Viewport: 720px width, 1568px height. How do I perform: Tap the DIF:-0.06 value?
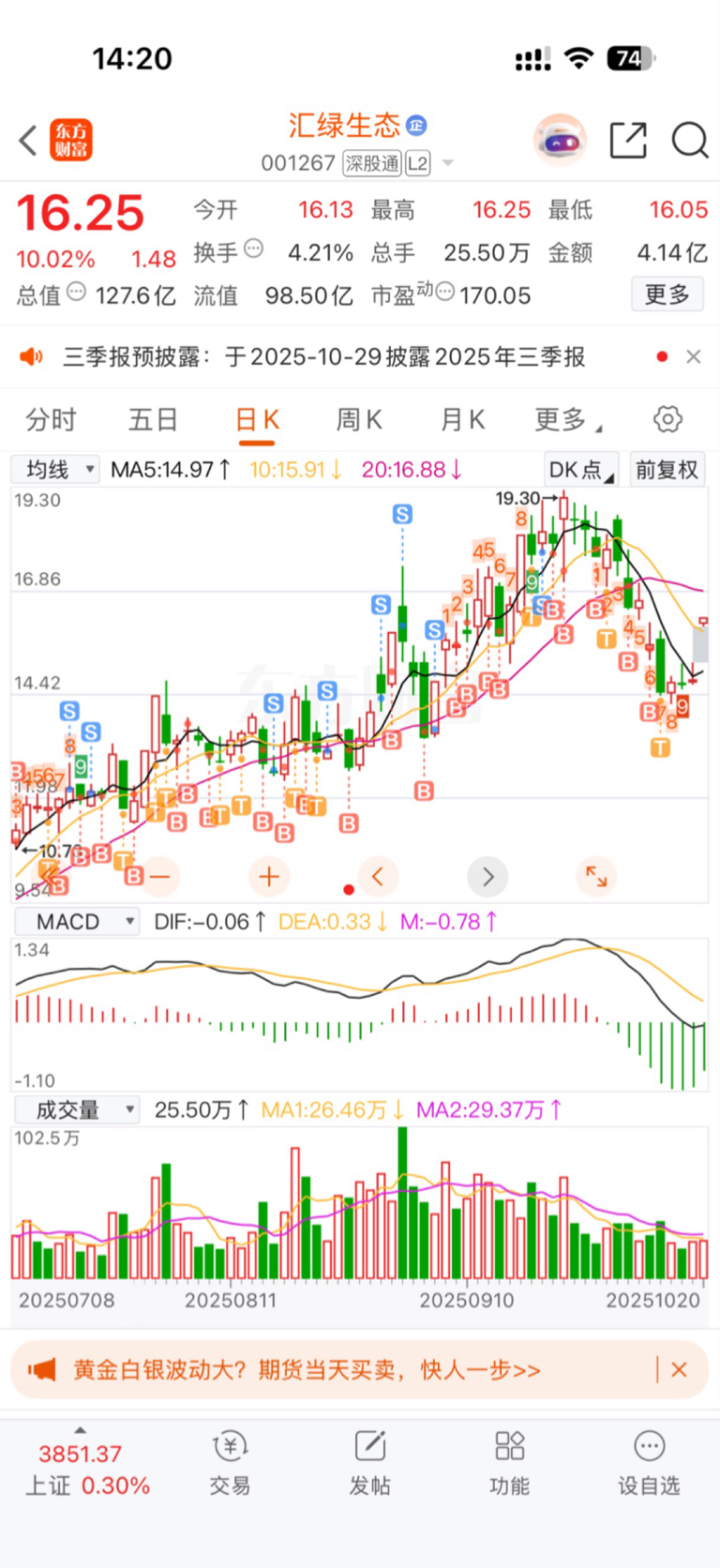coord(211,922)
